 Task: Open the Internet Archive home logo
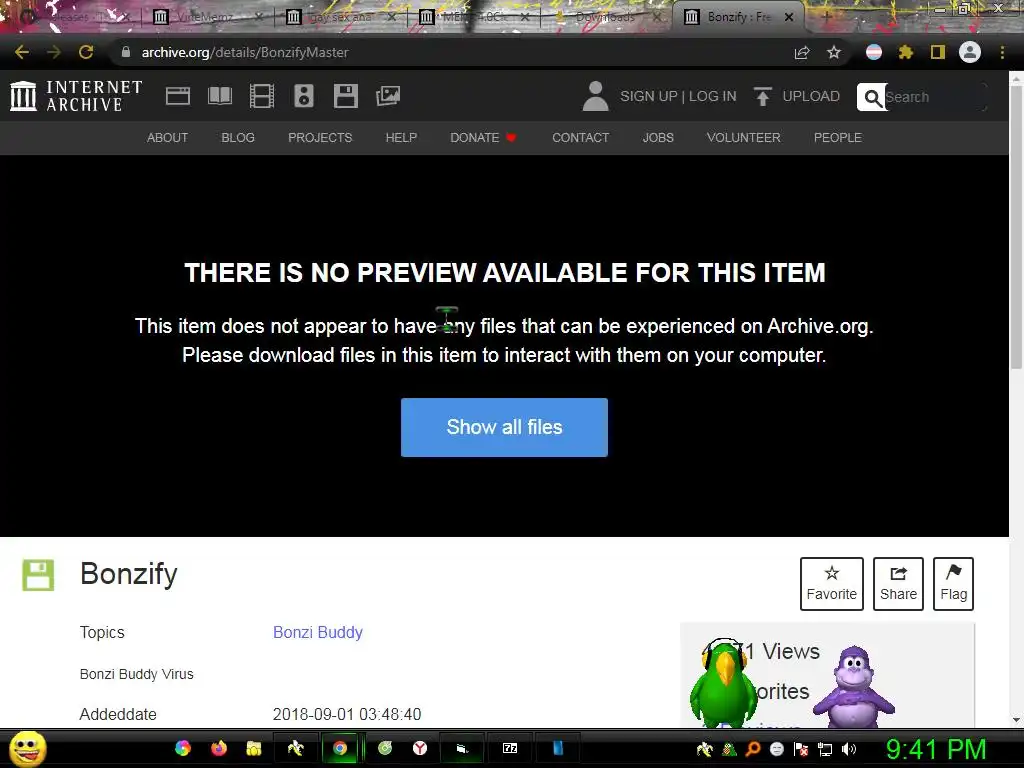coord(76,96)
